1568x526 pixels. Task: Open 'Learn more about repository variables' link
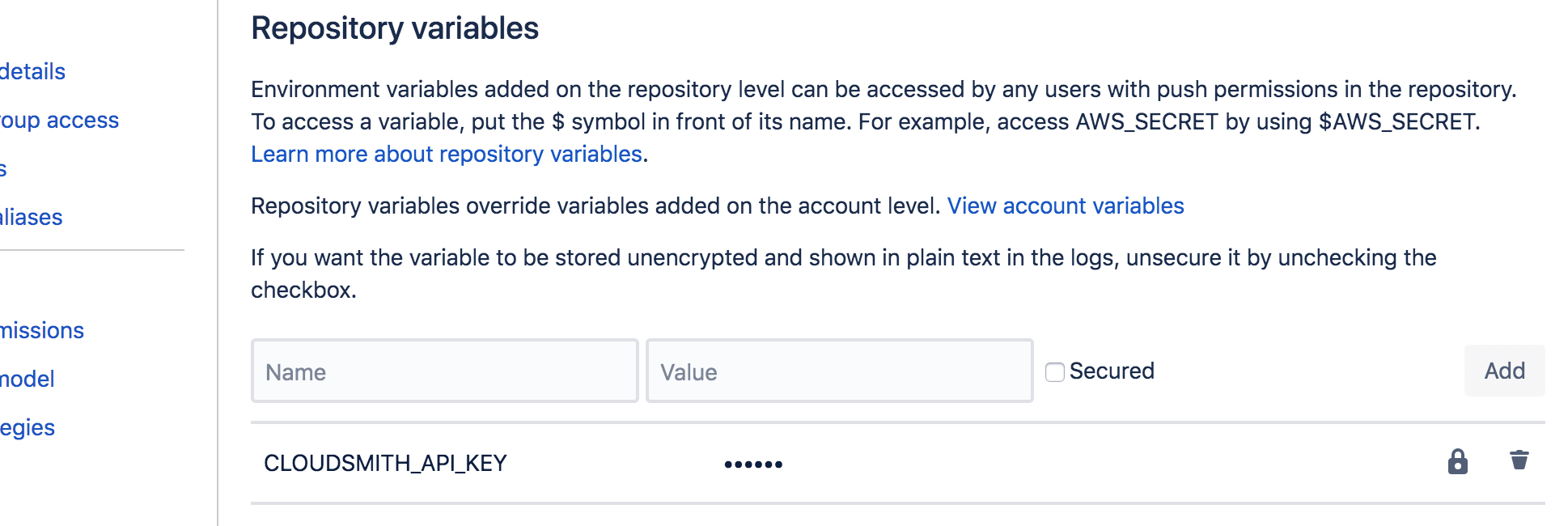tap(447, 154)
